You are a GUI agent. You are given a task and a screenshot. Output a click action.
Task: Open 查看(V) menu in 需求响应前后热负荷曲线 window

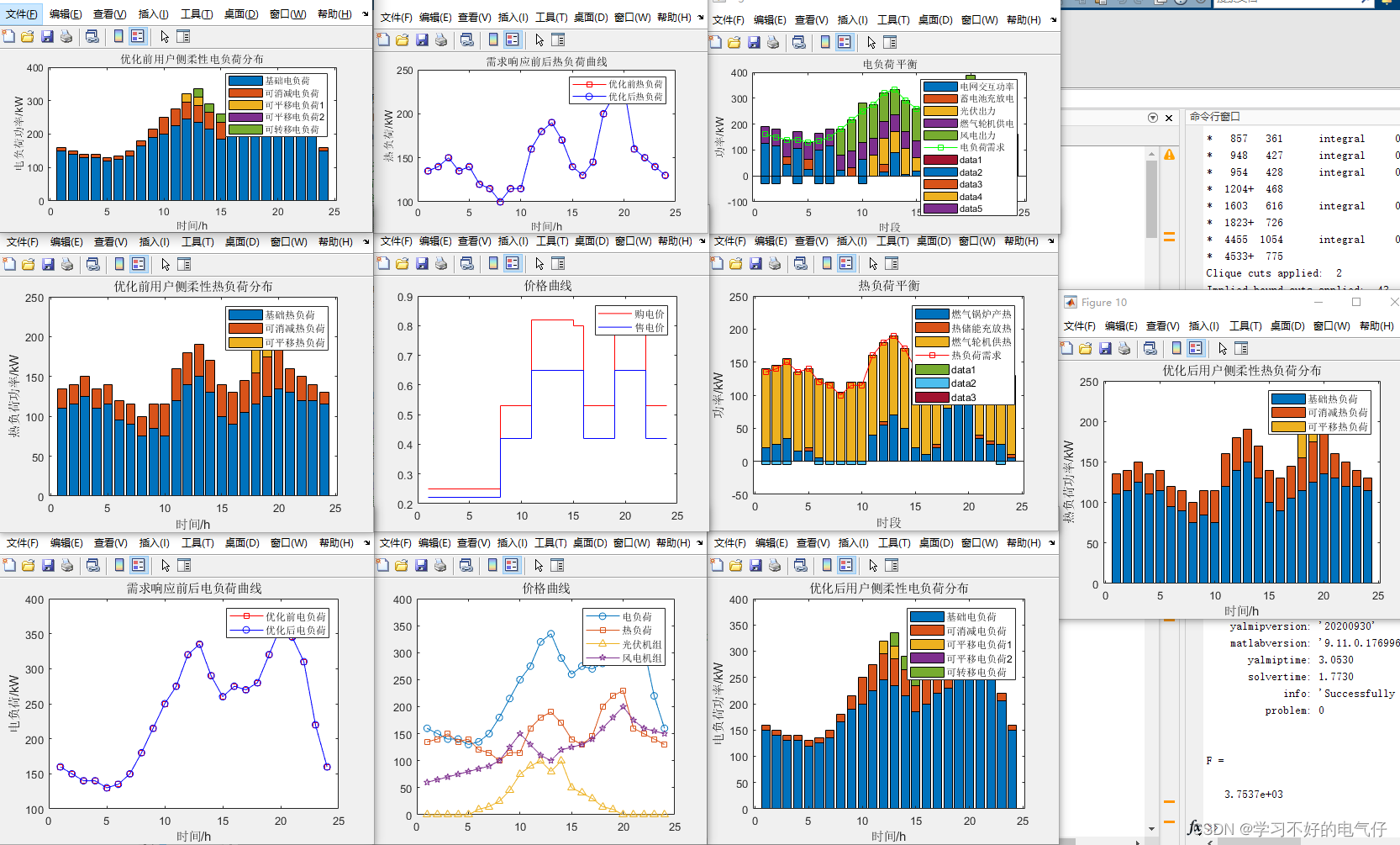pos(474,18)
